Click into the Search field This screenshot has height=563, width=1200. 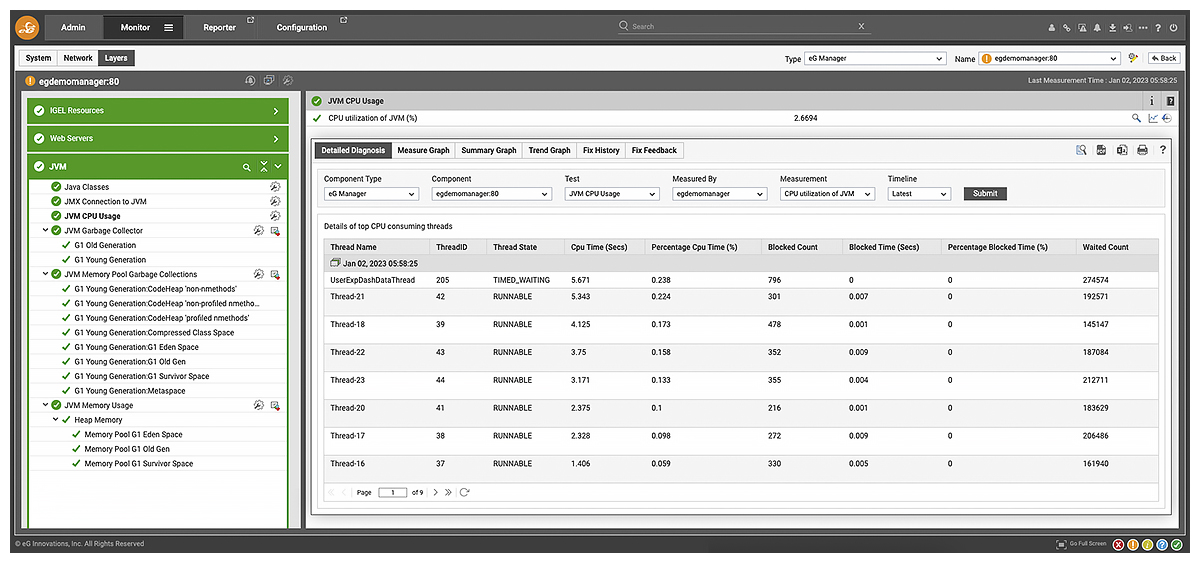[741, 26]
